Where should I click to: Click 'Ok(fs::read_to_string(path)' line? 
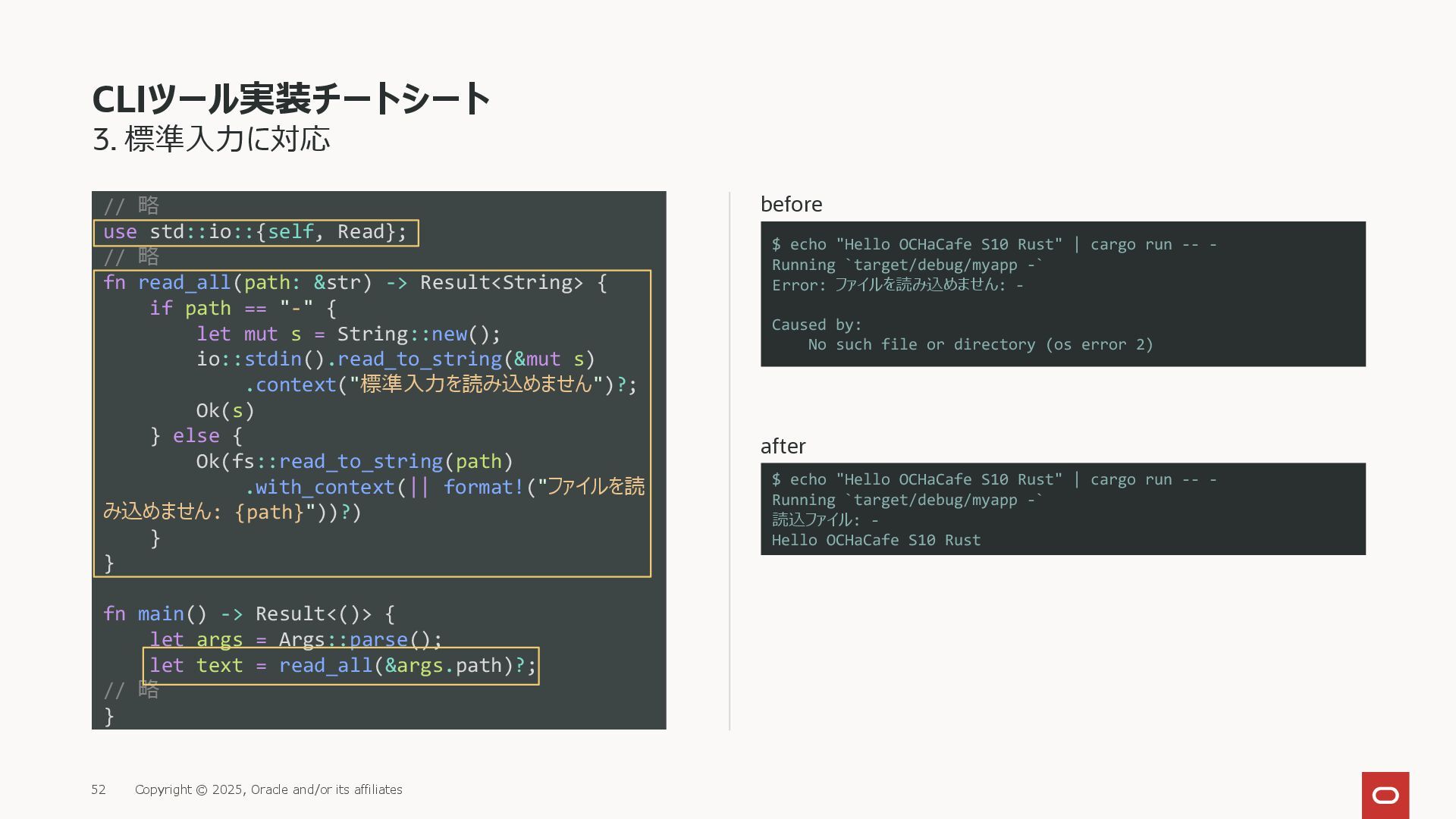pyautogui.click(x=355, y=461)
